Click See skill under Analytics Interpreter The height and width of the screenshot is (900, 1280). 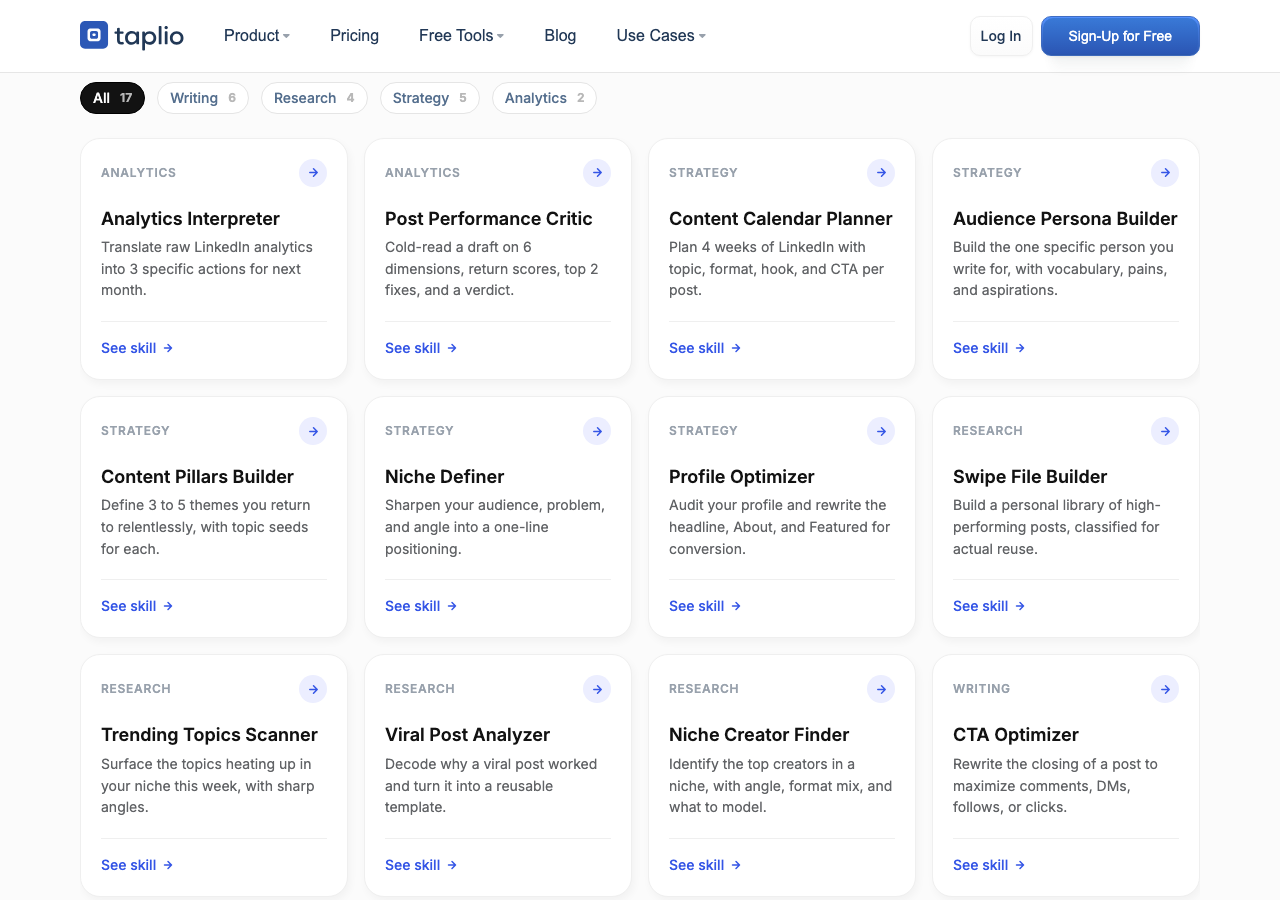[137, 348]
